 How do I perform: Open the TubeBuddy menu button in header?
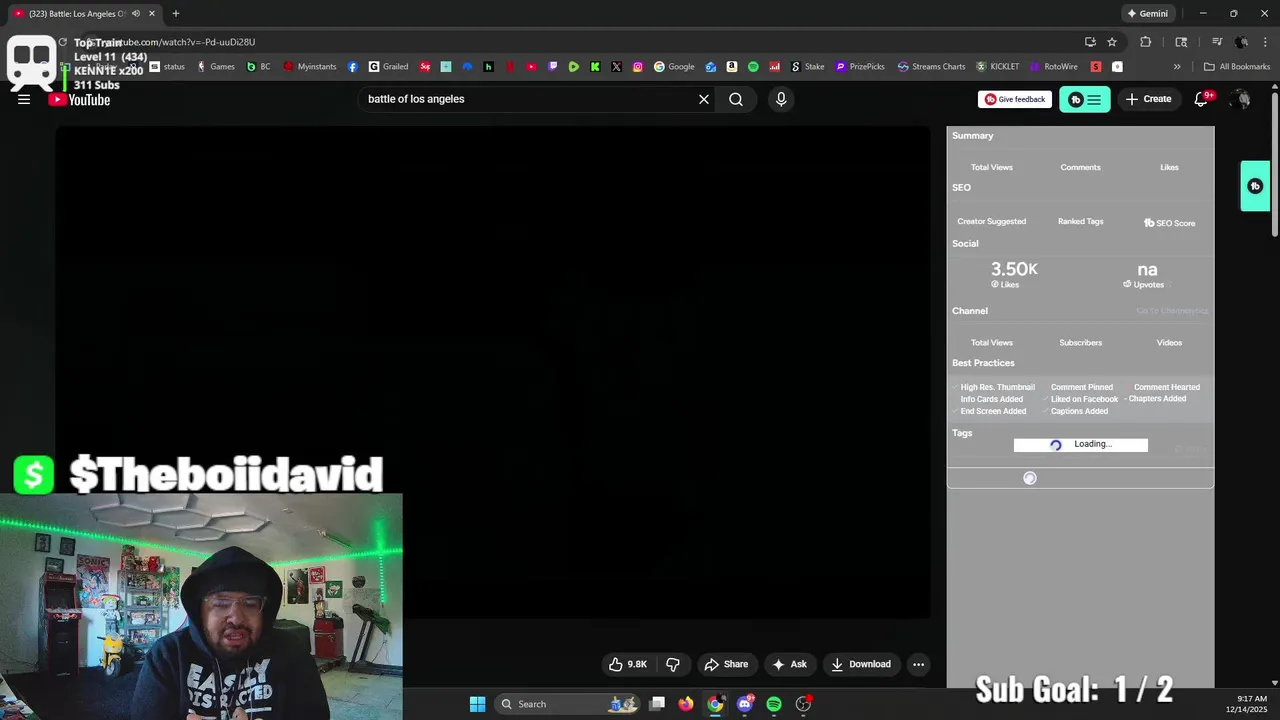pos(1085,99)
